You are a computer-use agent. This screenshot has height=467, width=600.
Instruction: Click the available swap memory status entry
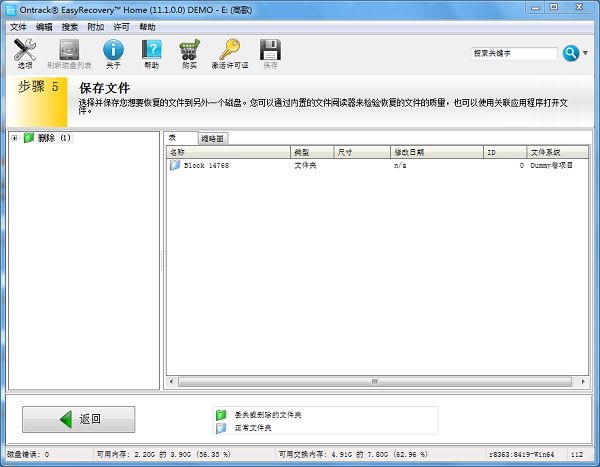353,455
